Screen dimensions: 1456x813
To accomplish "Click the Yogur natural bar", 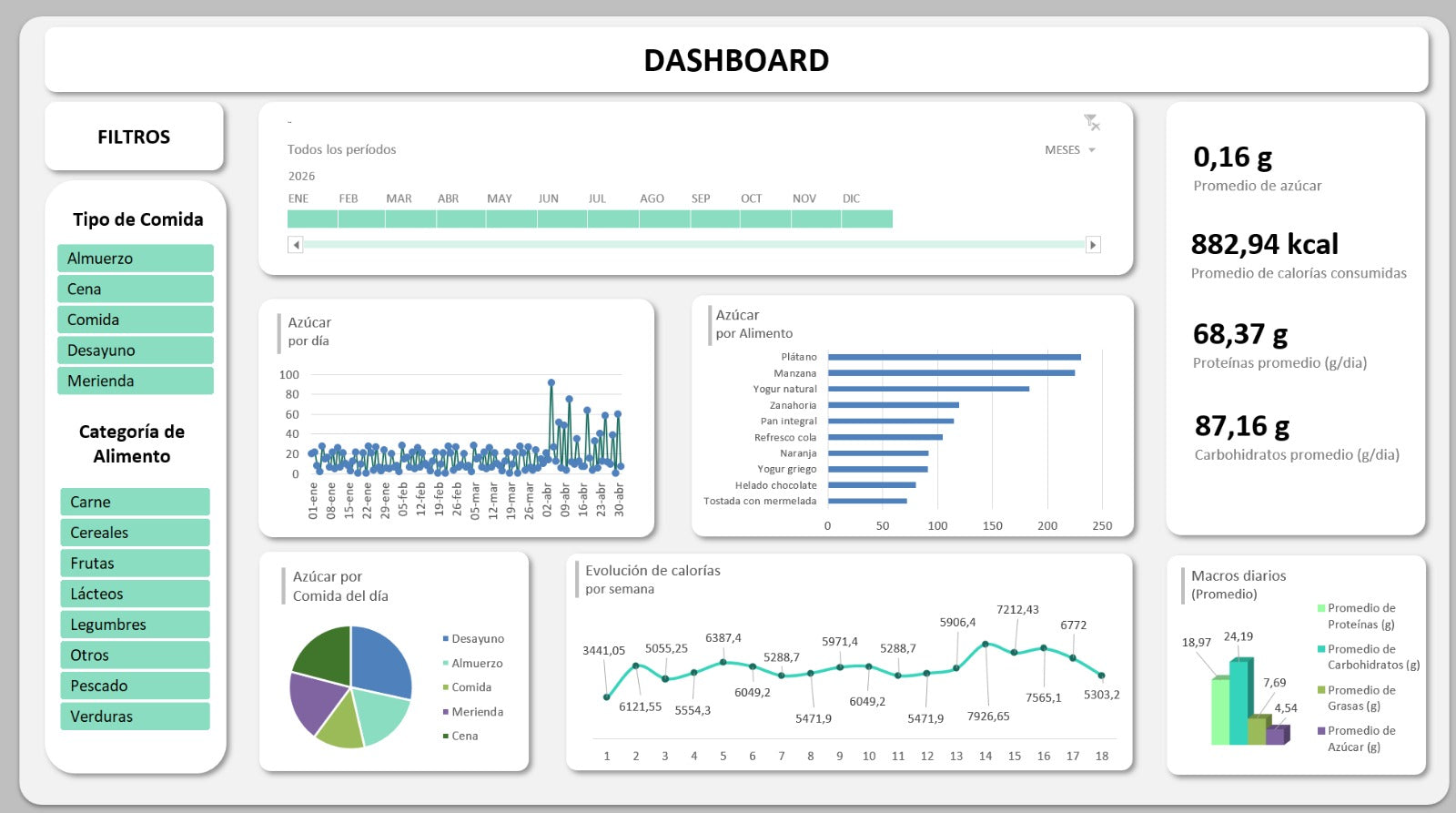I will click(928, 389).
